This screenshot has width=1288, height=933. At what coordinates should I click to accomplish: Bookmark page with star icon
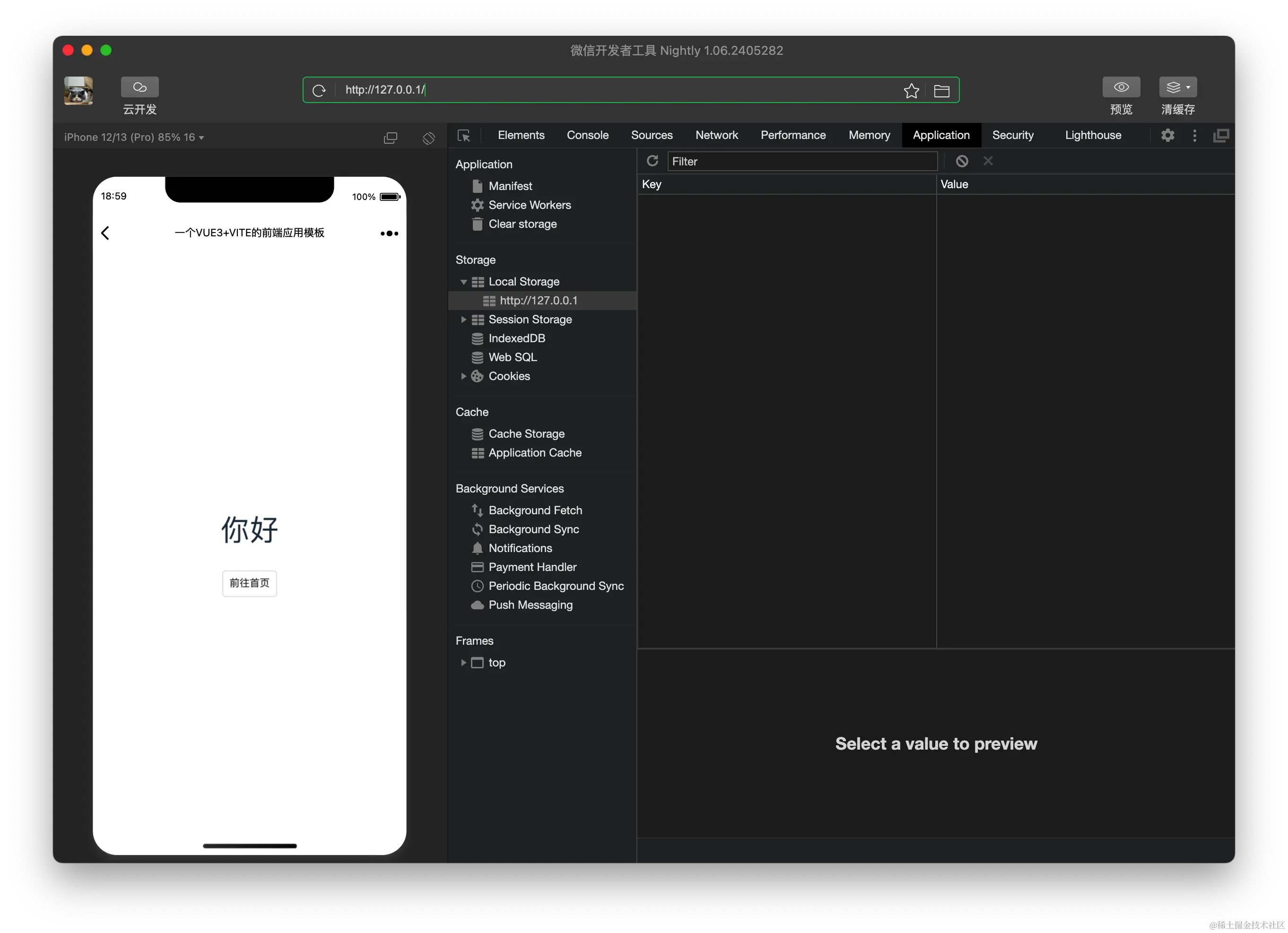tap(911, 90)
